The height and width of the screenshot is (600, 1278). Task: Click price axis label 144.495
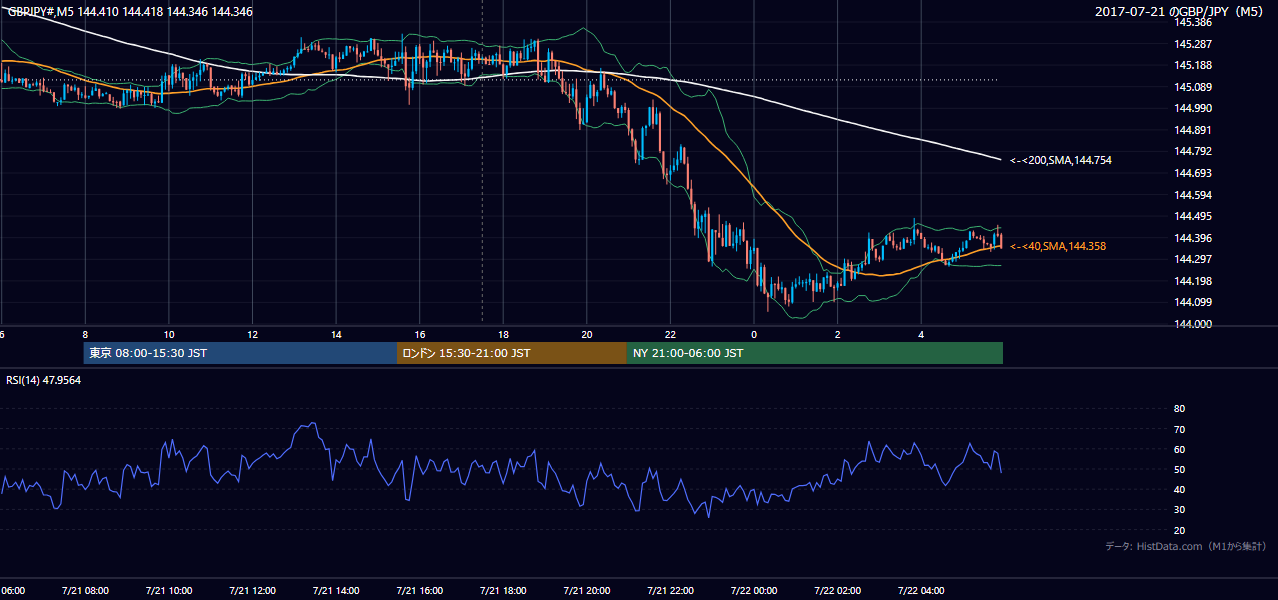pyautogui.click(x=1194, y=216)
